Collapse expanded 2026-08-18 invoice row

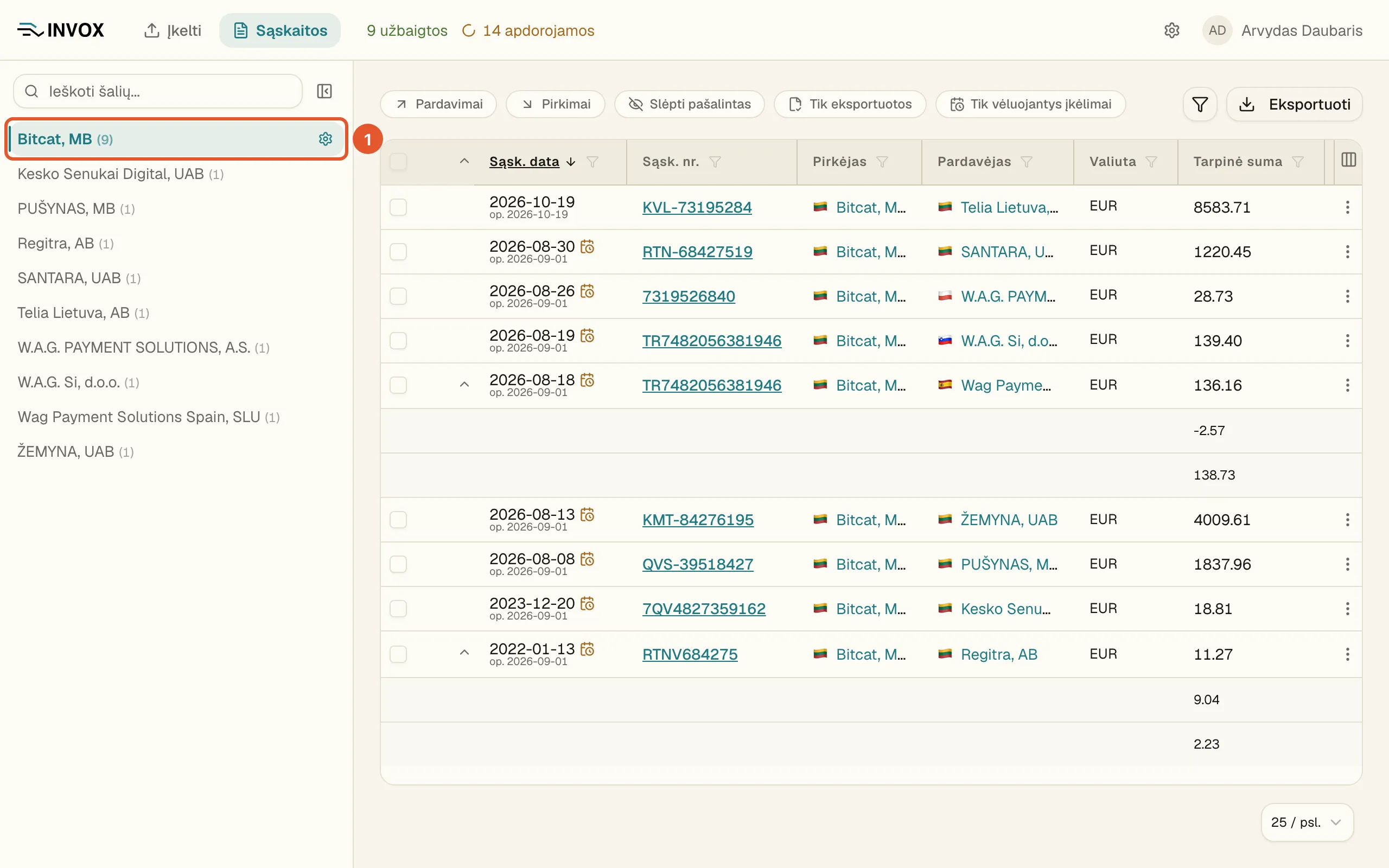[x=464, y=385]
